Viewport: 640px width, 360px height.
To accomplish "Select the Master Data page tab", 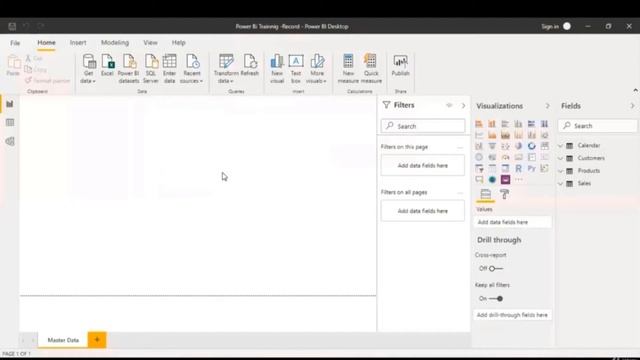I will click(x=63, y=340).
